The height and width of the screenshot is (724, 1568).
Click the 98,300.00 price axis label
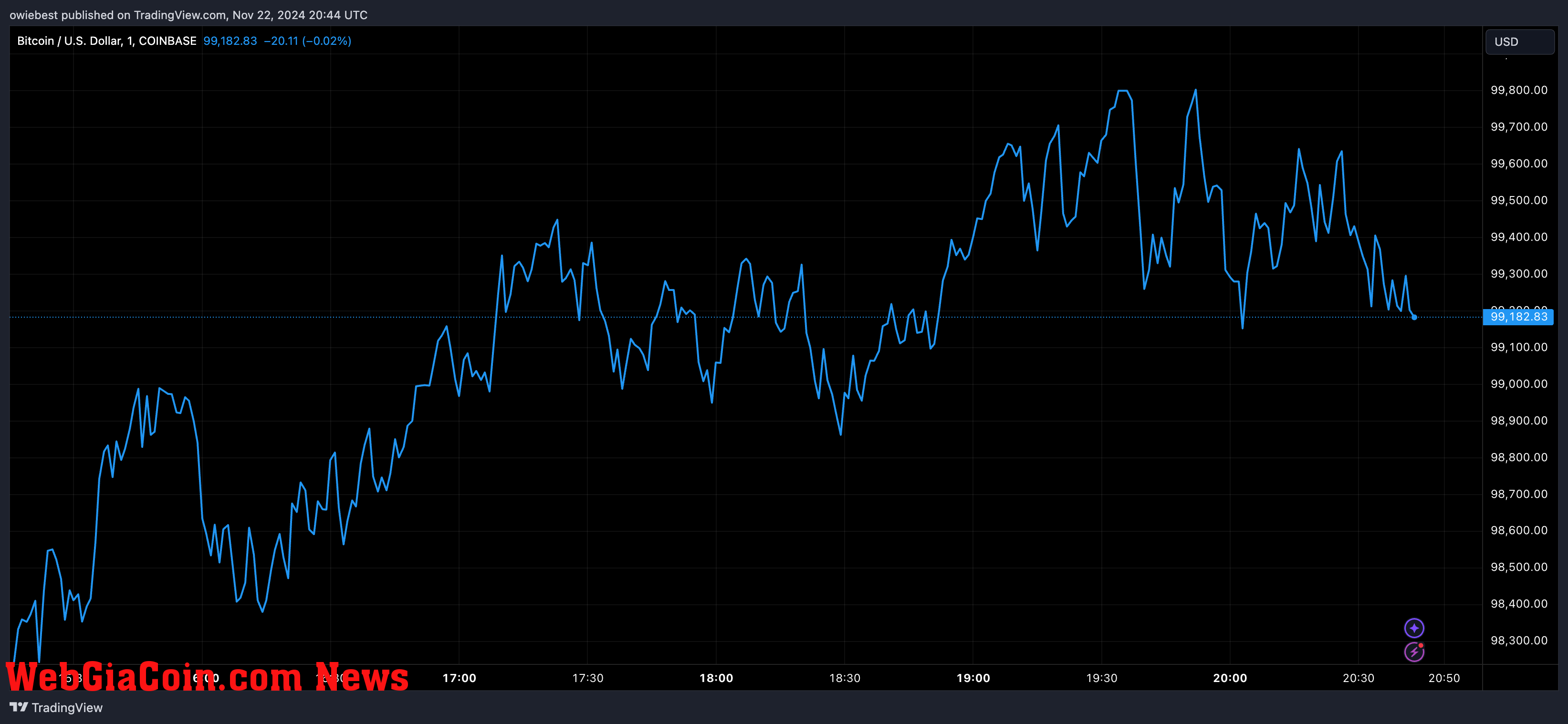coord(1519,640)
